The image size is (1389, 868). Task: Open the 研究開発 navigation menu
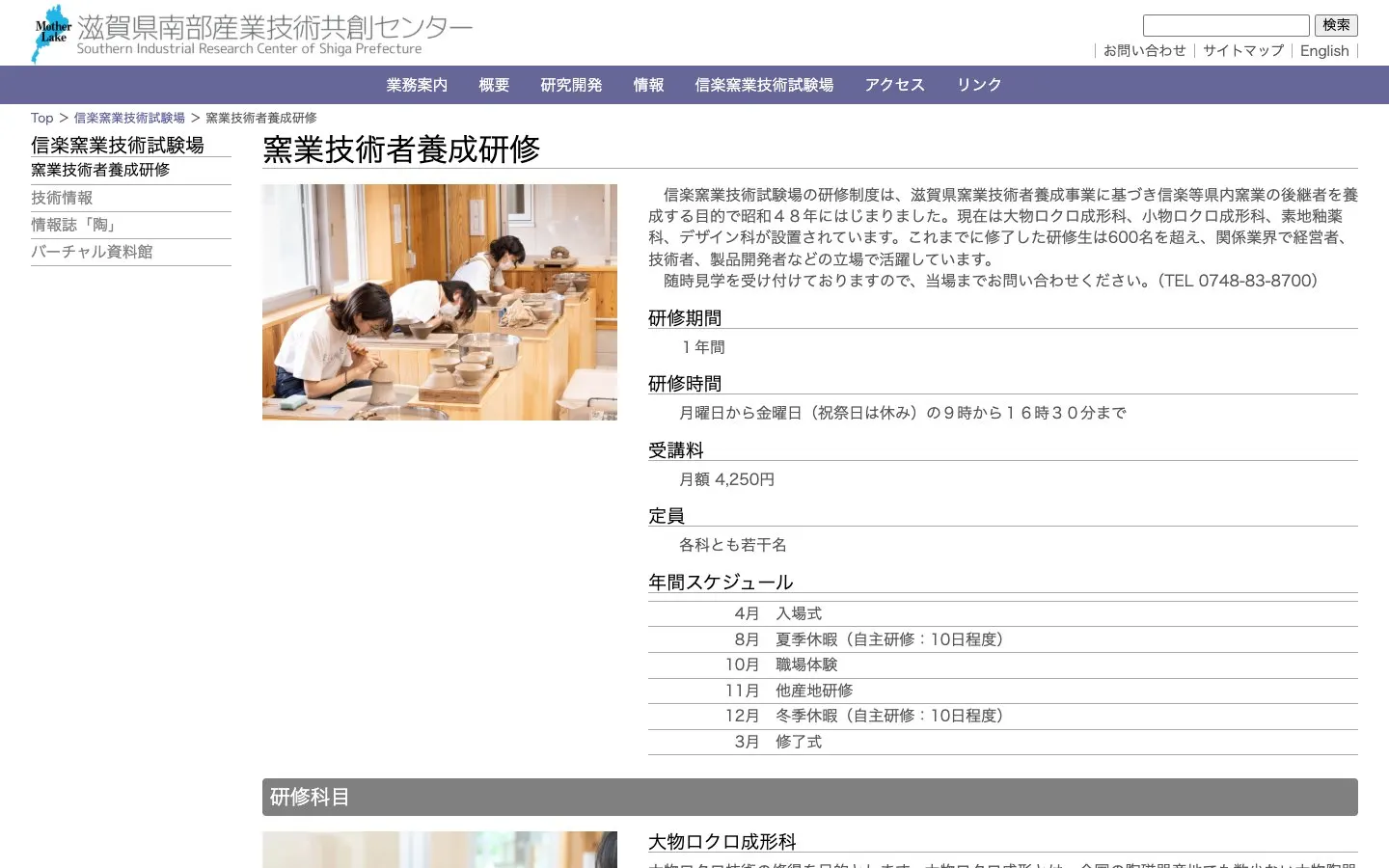pos(571,85)
